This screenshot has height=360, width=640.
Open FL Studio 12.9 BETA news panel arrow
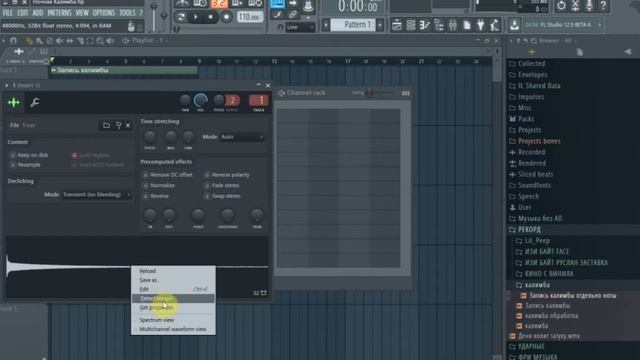click(600, 25)
